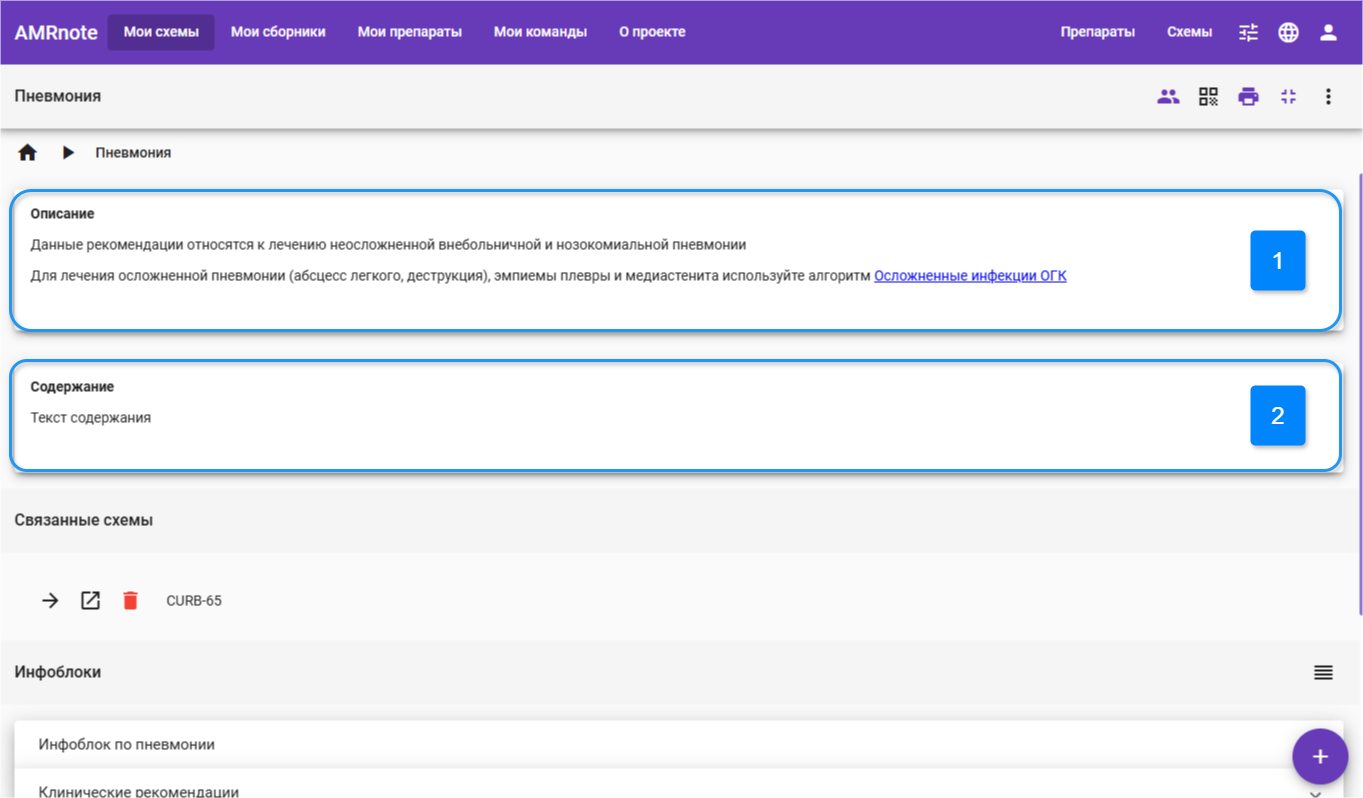Click Текст содержания text
This screenshot has height=798, width=1363.
[x=90, y=418]
